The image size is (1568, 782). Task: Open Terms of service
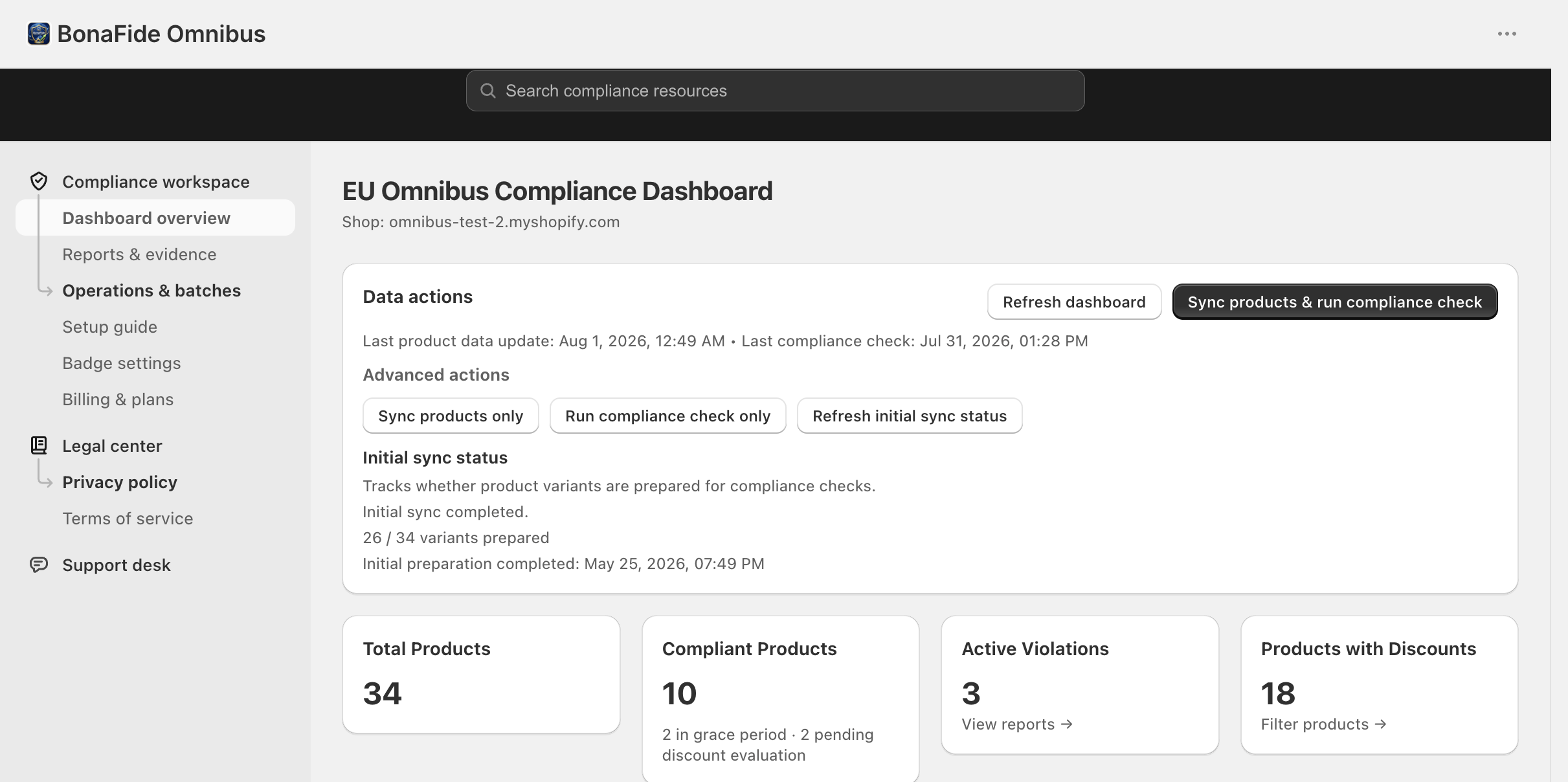pos(128,519)
